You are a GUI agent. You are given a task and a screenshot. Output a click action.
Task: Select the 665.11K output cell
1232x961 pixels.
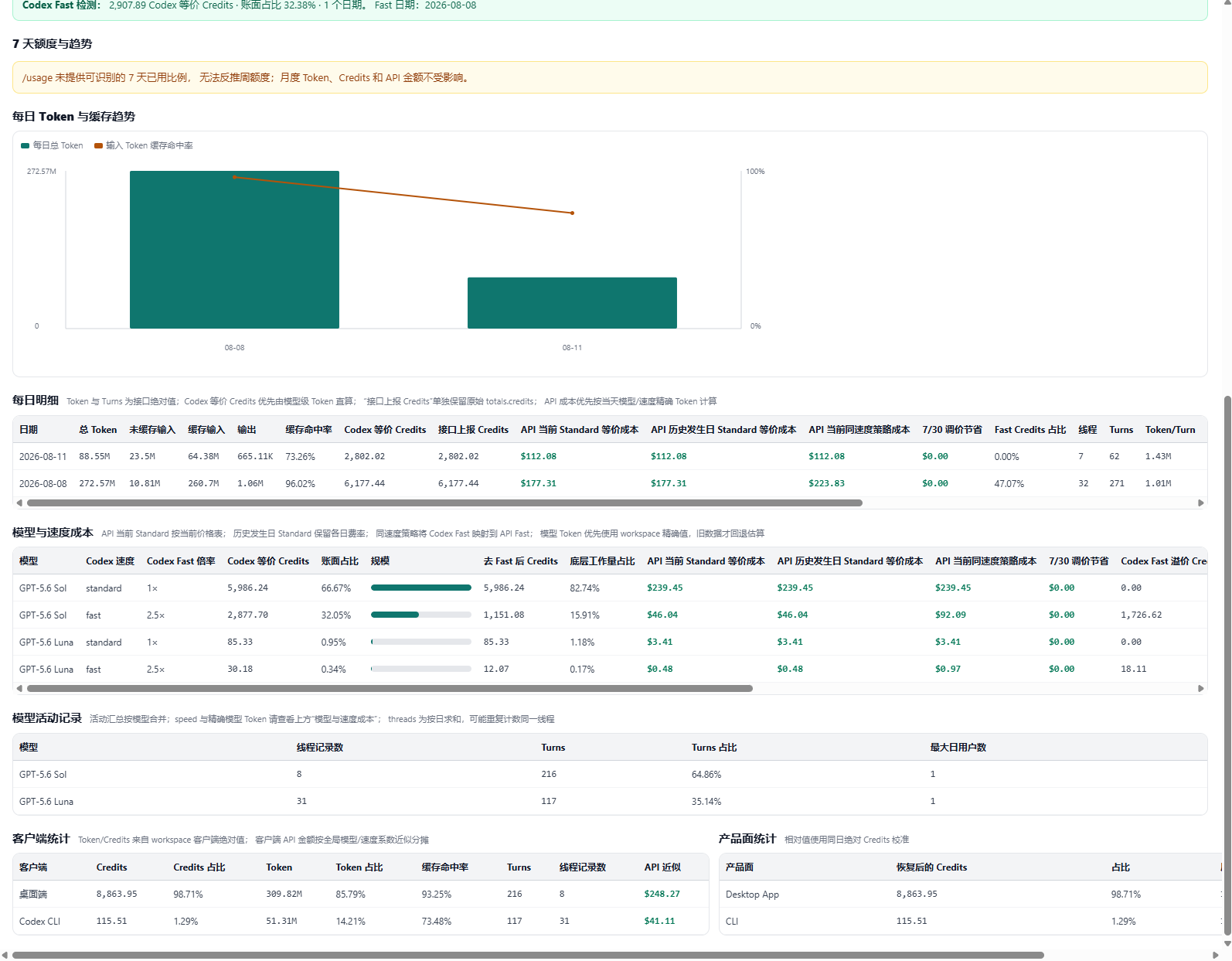(x=255, y=456)
